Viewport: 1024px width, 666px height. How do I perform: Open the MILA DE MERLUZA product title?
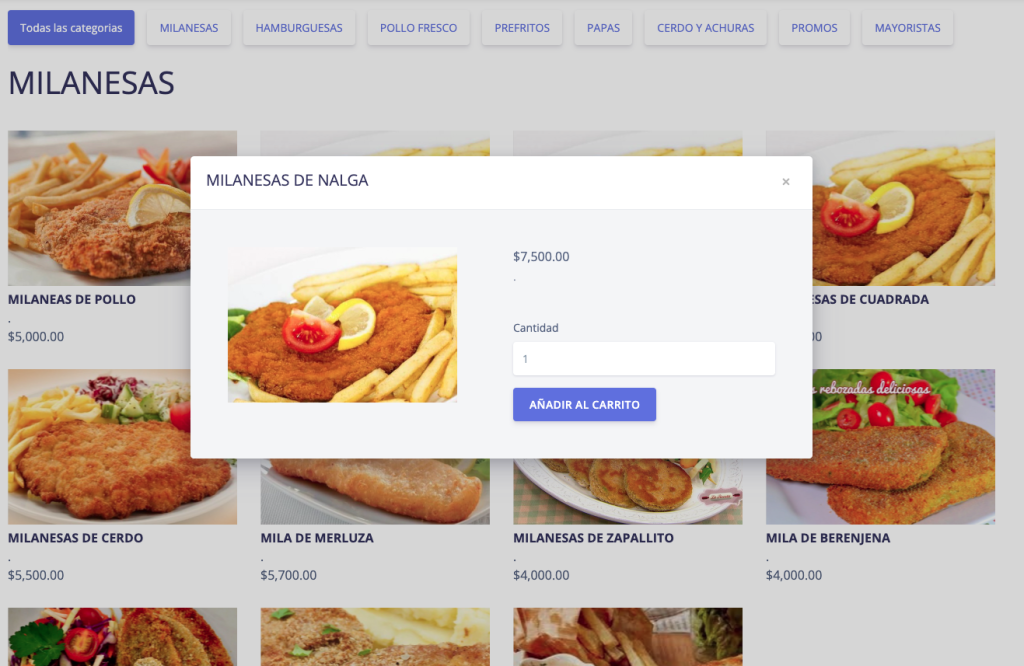[x=317, y=538]
